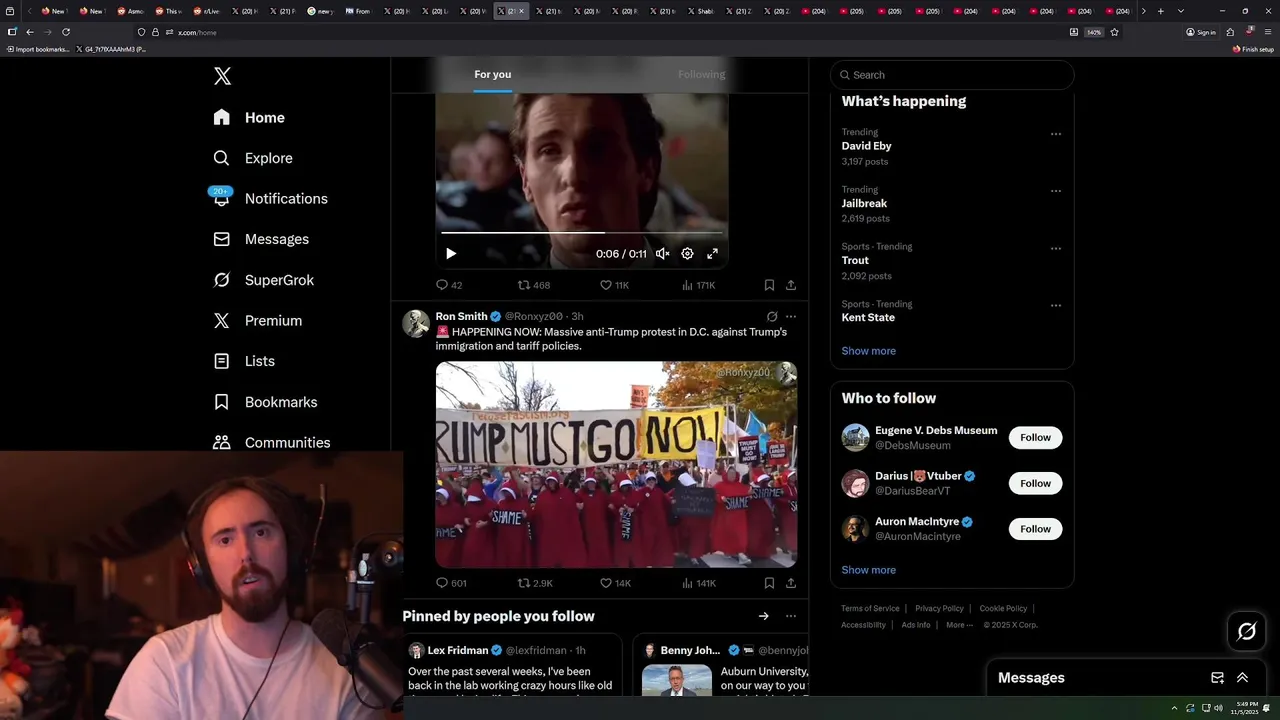The width and height of the screenshot is (1280, 720).
Task: Open more options for Trout trend
Action: tap(1055, 248)
